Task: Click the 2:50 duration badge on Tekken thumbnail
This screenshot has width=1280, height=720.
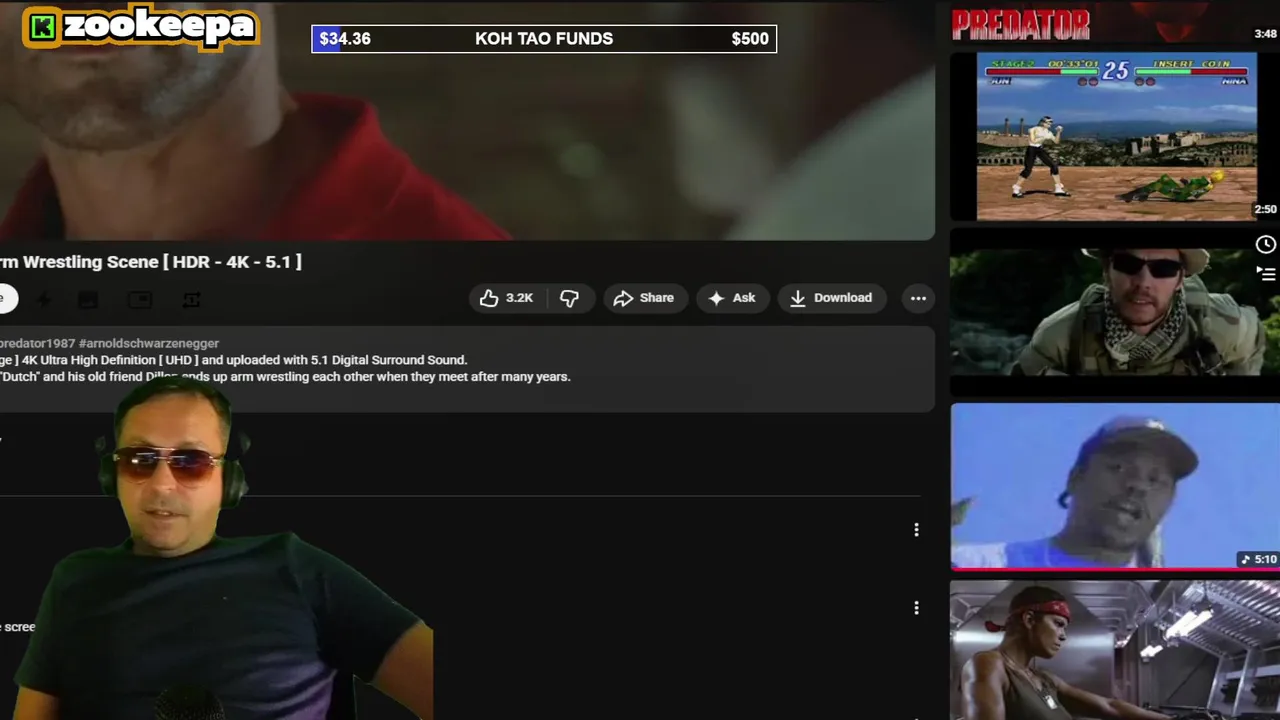Action: coord(1265,210)
